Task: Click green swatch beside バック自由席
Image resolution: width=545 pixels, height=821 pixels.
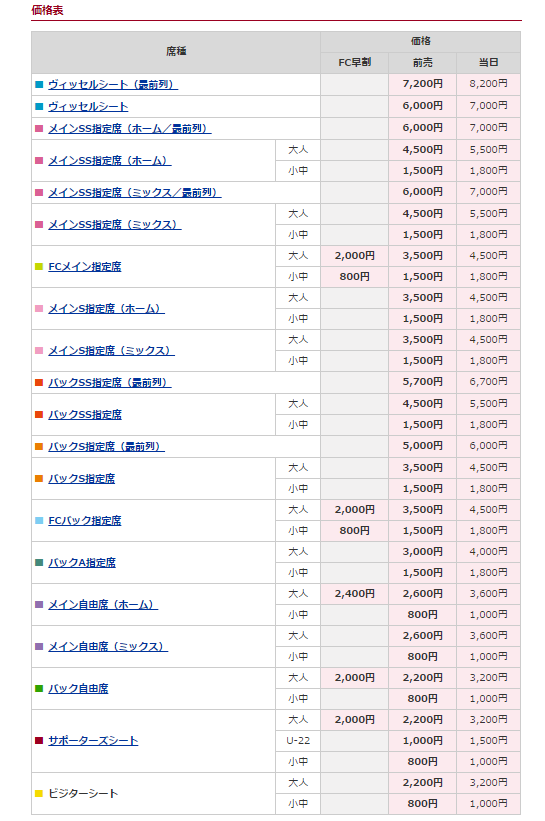Action: coord(39,688)
